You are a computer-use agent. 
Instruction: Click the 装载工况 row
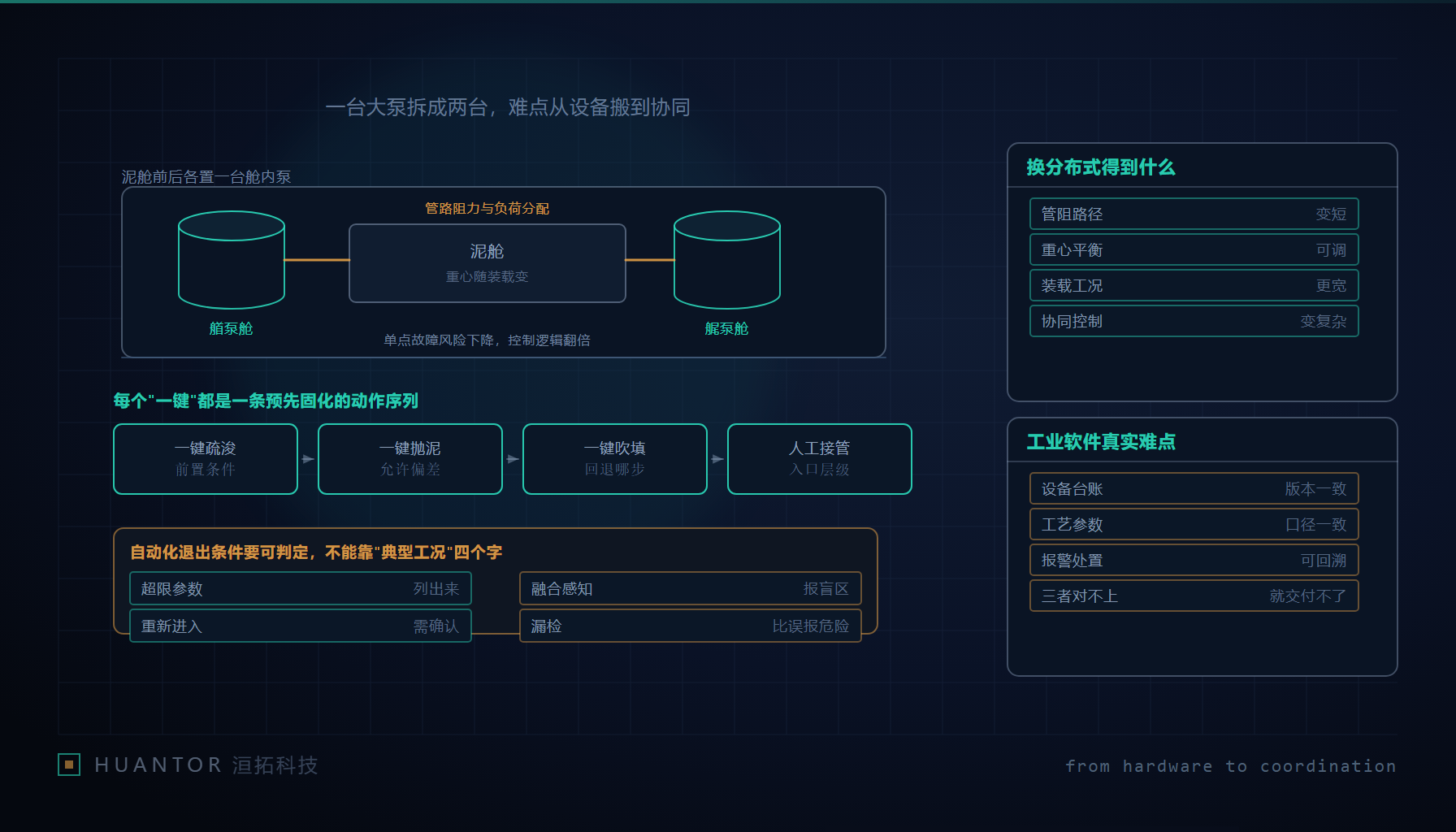(x=1194, y=285)
